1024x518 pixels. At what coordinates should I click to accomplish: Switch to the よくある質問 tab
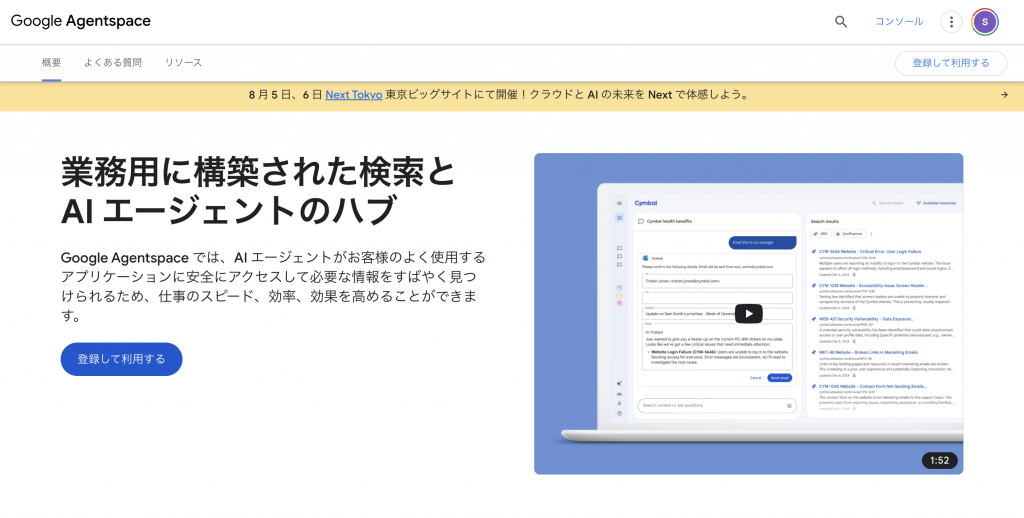coord(112,63)
